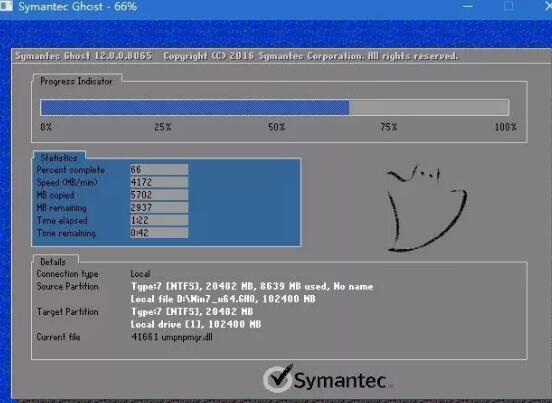Click the 'Time remaining' label
The width and height of the screenshot is (552, 403).
coord(66,233)
